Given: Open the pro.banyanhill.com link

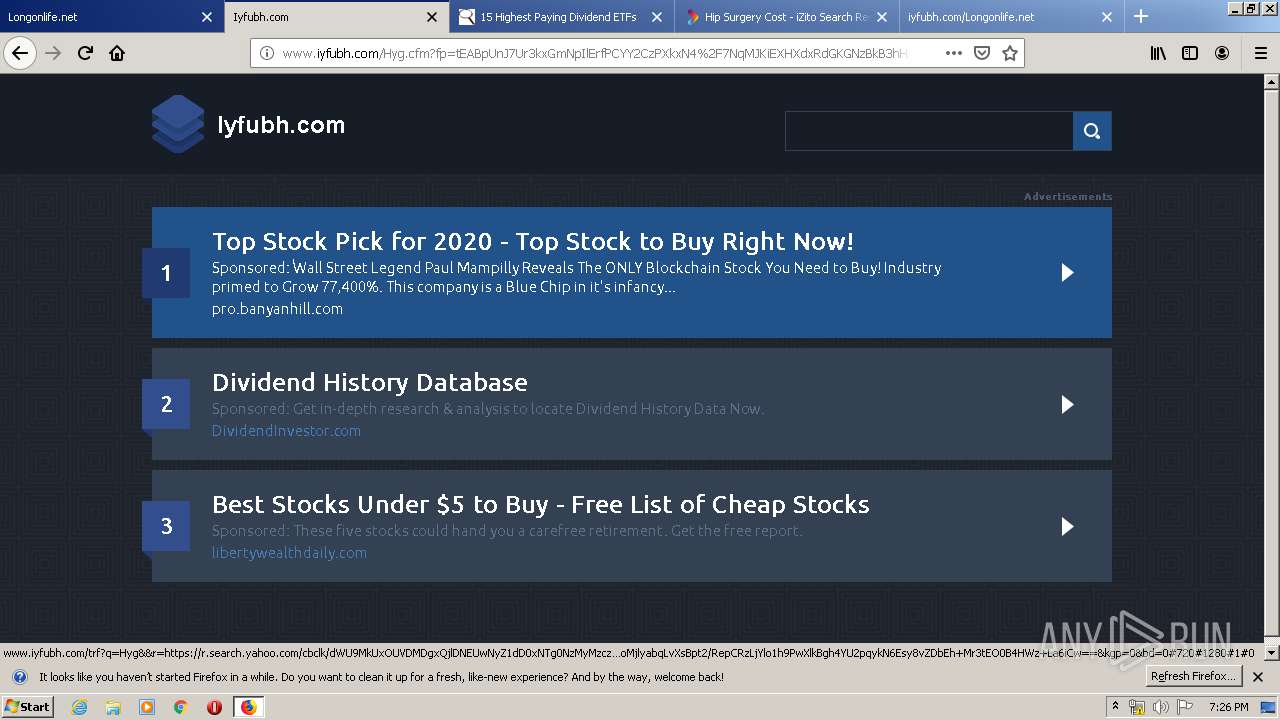Looking at the screenshot, I should (x=277, y=309).
